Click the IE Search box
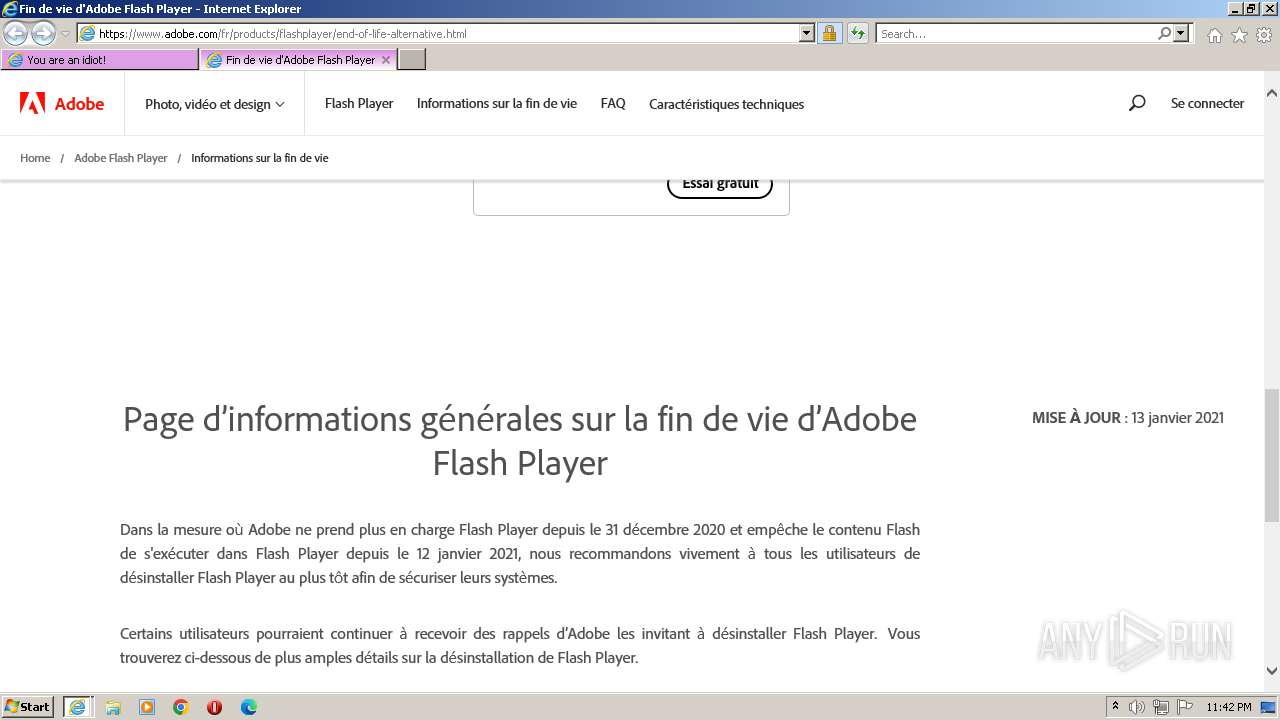The image size is (1280, 720). pyautogui.click(x=1016, y=33)
